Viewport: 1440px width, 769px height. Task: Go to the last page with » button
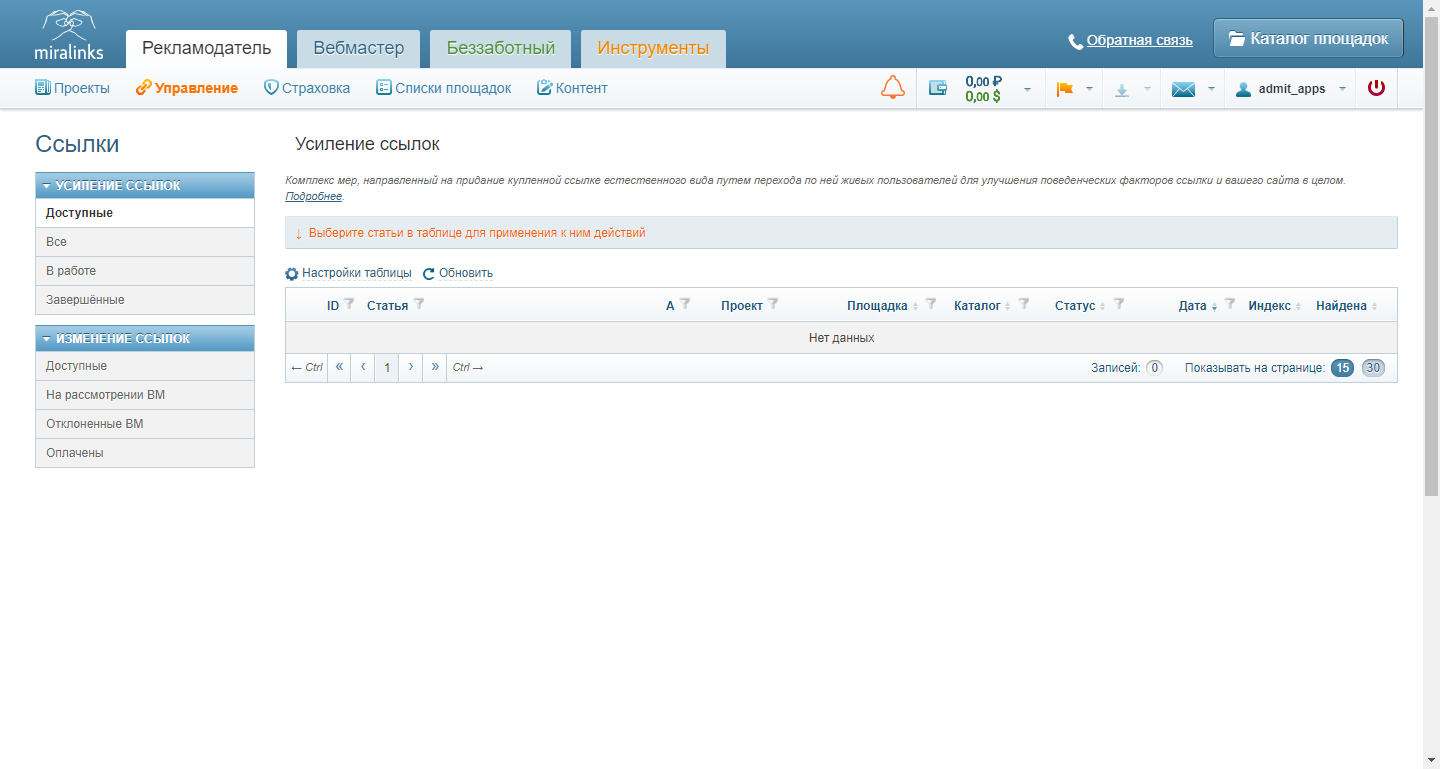pos(435,367)
